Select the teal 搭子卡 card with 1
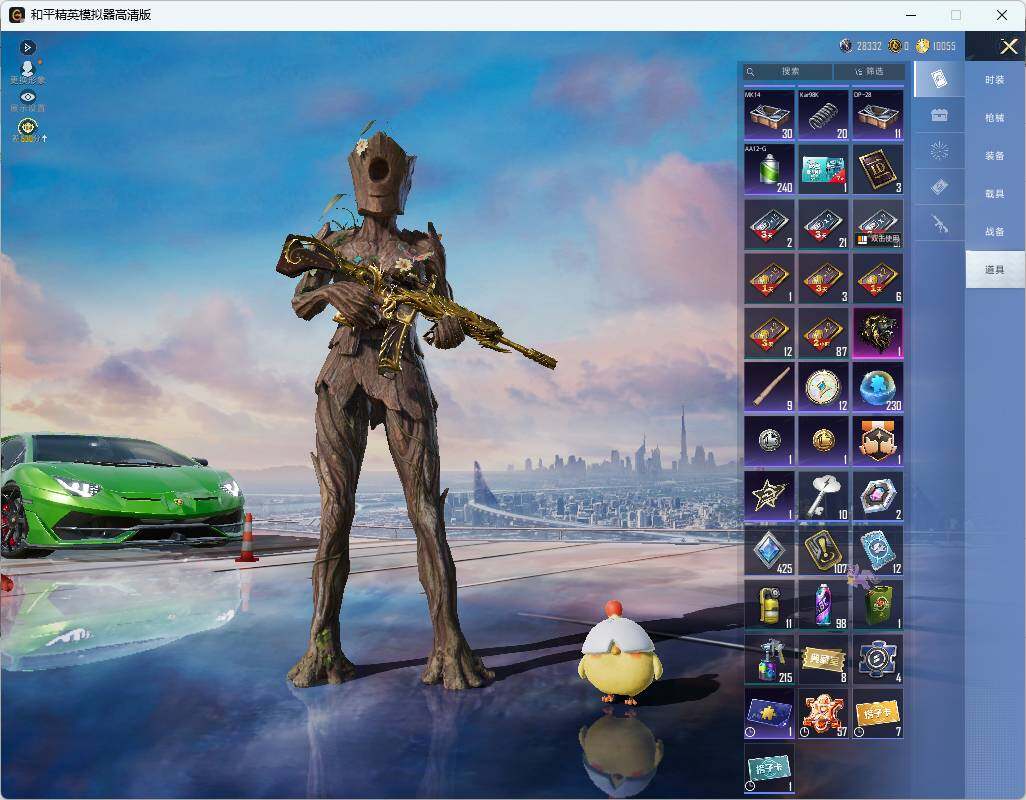The height and width of the screenshot is (800, 1026). coord(770,769)
